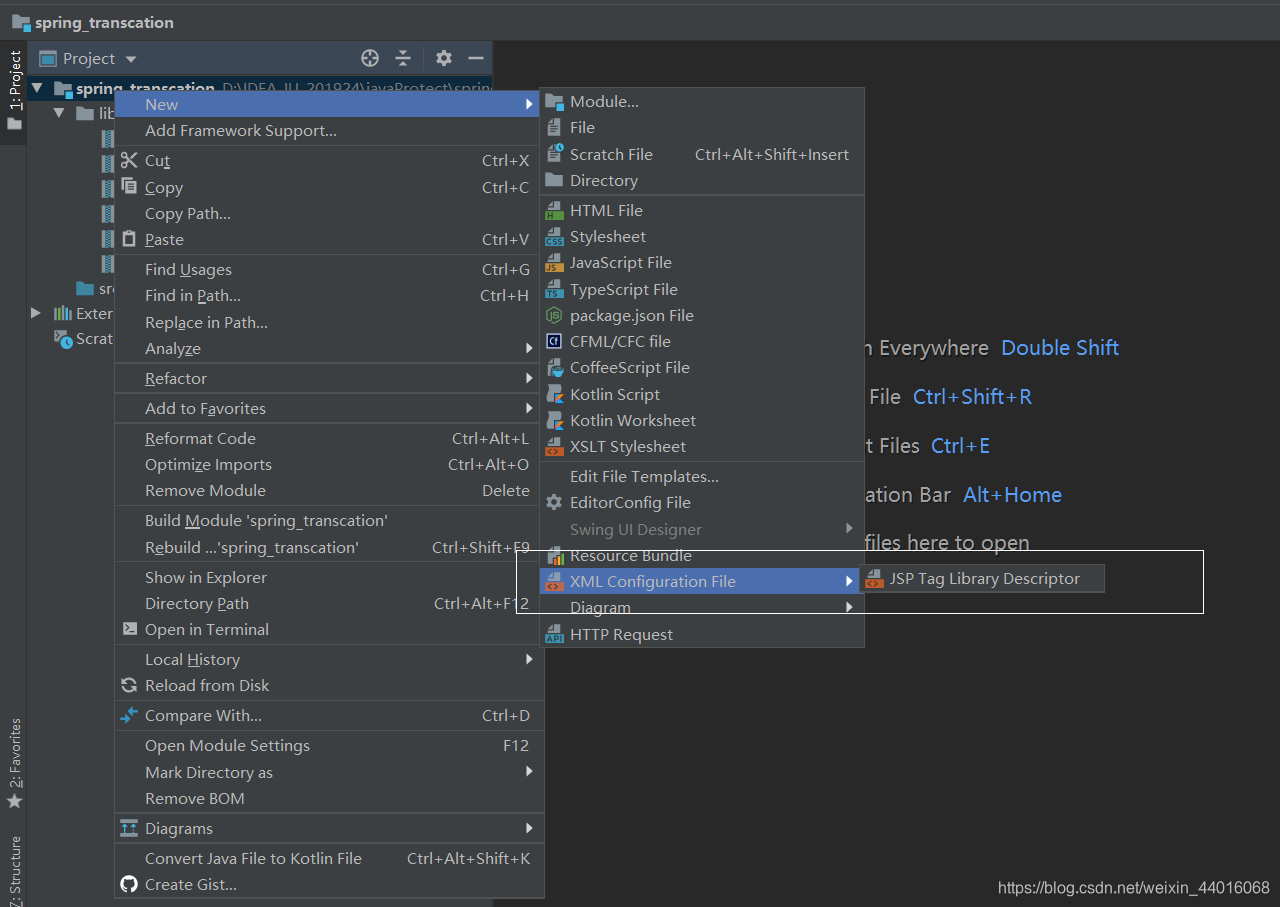Screen dimensions: 1280x907
Task: Expand Mark Directory as submenu
Action: point(529,772)
